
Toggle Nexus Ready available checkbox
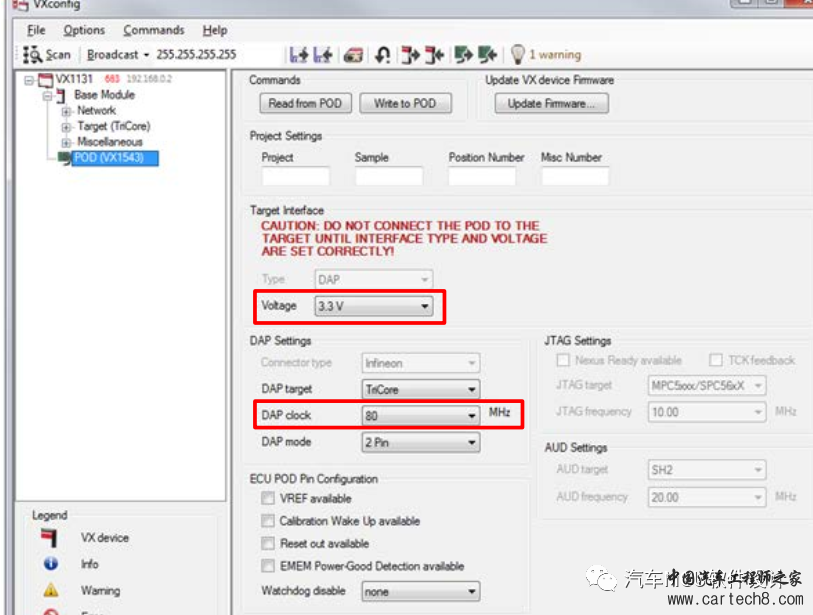[563, 360]
